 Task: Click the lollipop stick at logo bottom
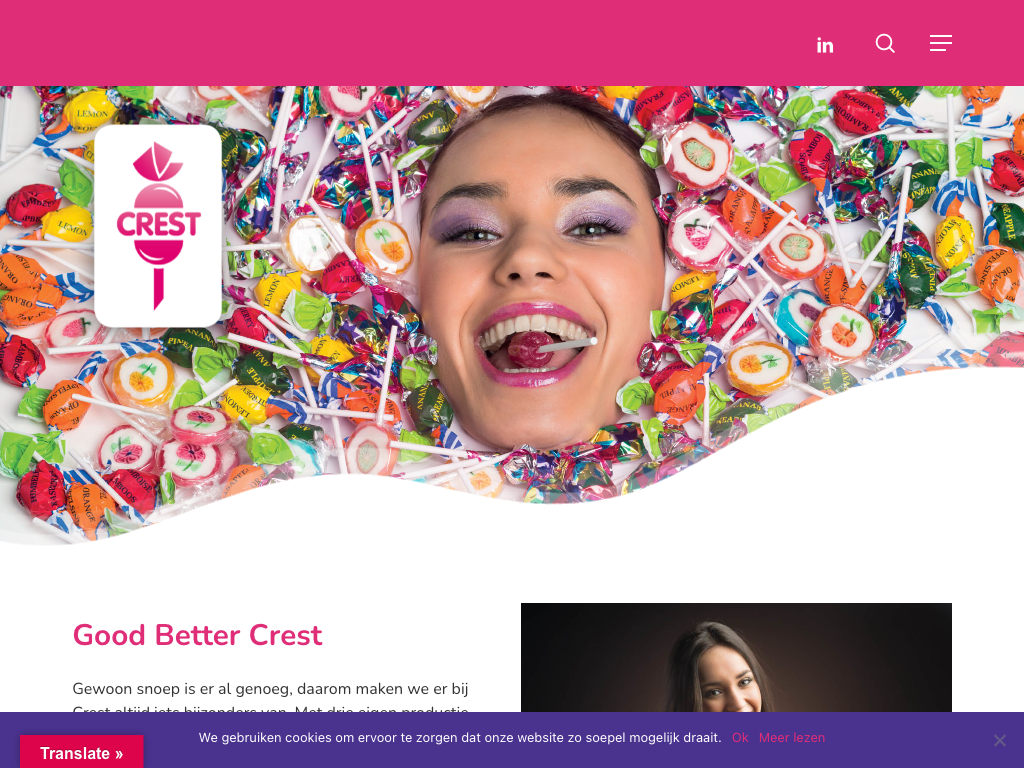tap(158, 288)
